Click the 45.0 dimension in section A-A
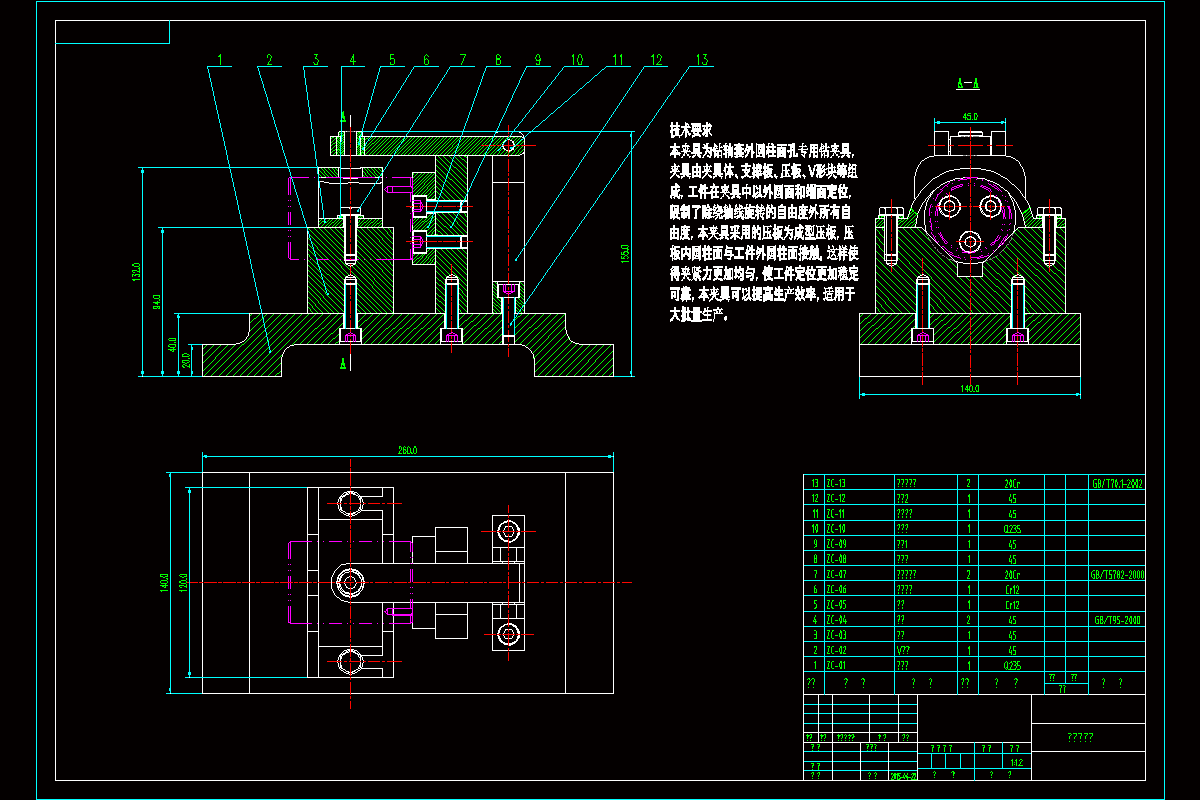The image size is (1200, 800). click(969, 116)
